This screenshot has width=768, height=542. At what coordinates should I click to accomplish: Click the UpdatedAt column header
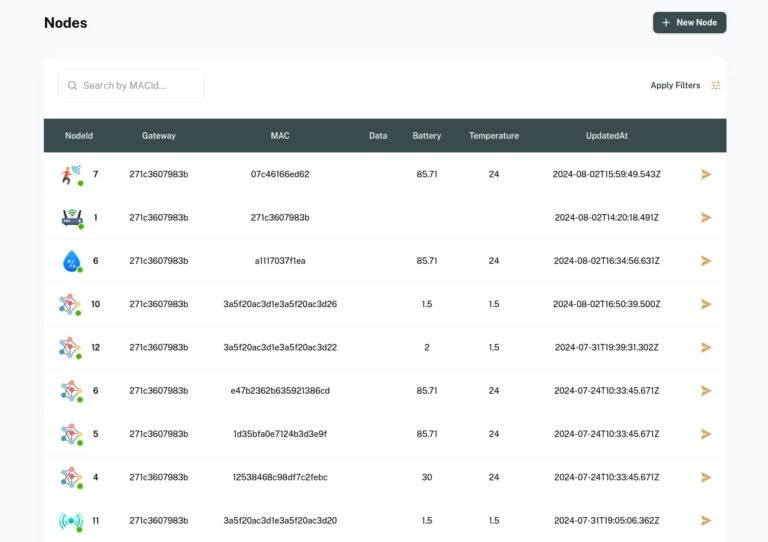coord(607,136)
